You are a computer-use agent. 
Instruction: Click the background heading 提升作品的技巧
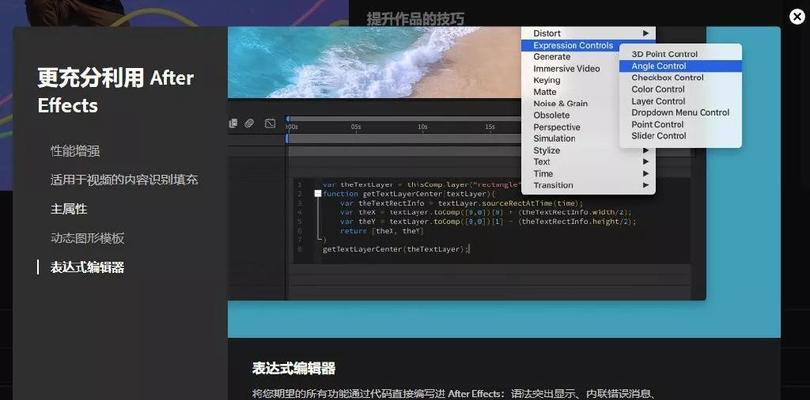click(415, 19)
